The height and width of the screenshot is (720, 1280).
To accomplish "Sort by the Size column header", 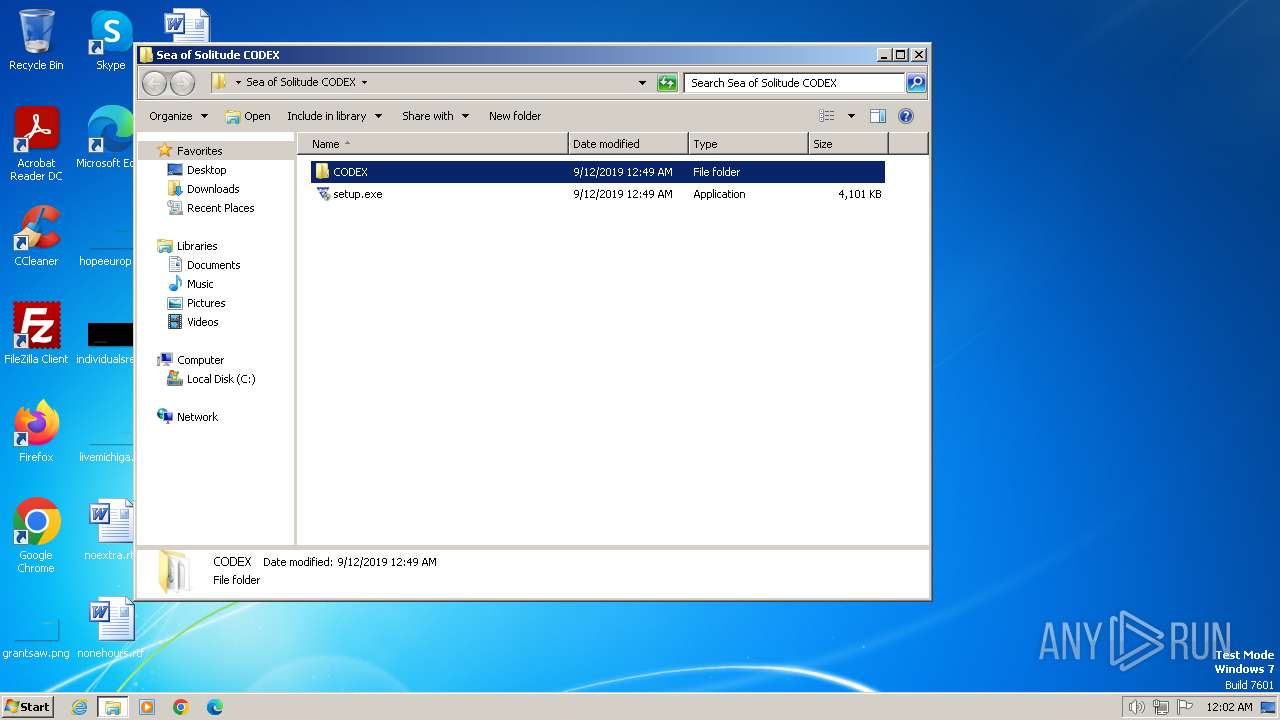I will (848, 144).
